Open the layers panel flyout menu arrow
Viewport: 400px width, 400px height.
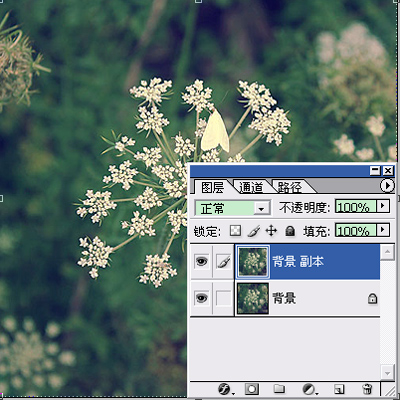tap(387, 186)
